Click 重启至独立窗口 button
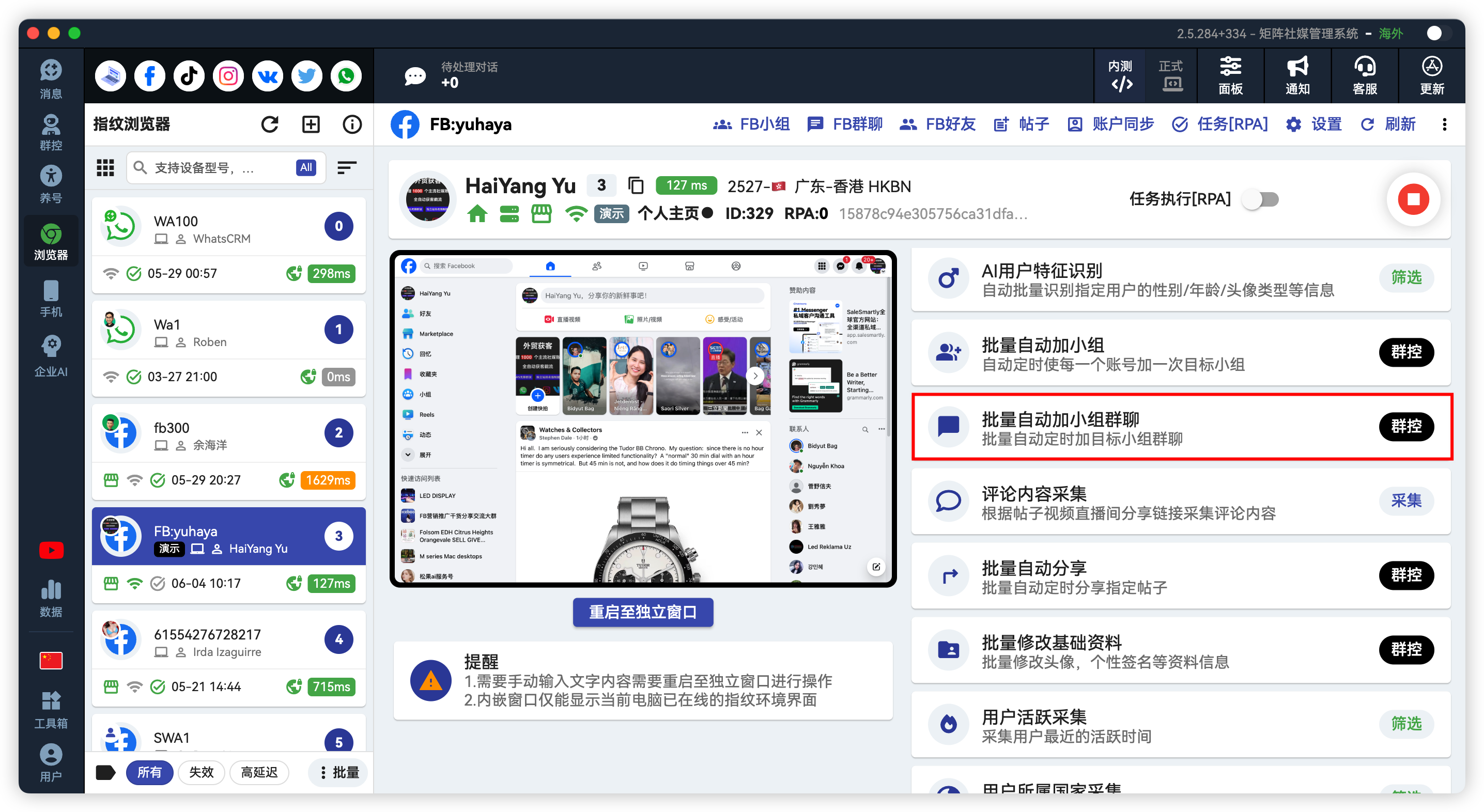 coord(643,612)
